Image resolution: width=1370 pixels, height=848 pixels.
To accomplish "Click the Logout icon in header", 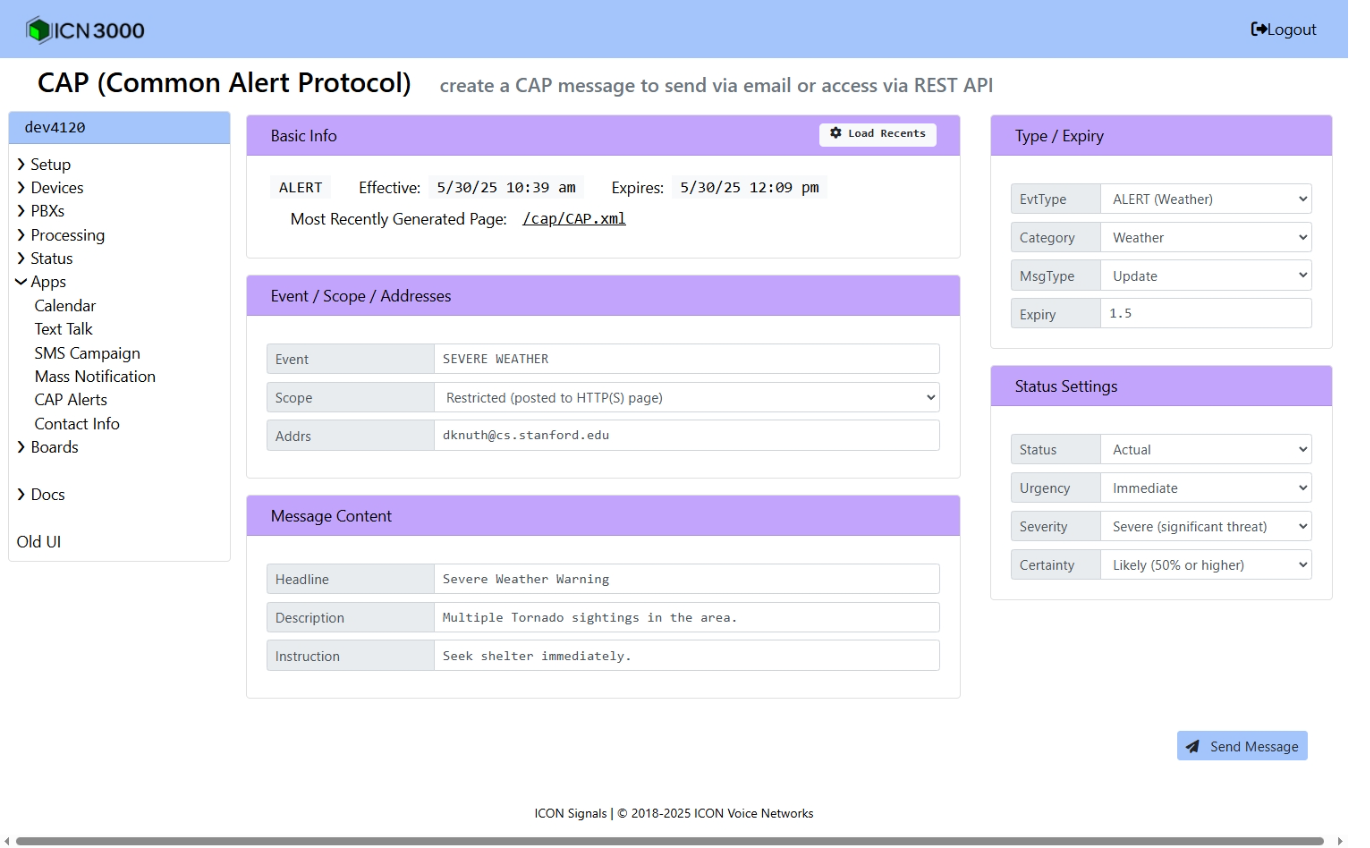I will coord(1259,30).
